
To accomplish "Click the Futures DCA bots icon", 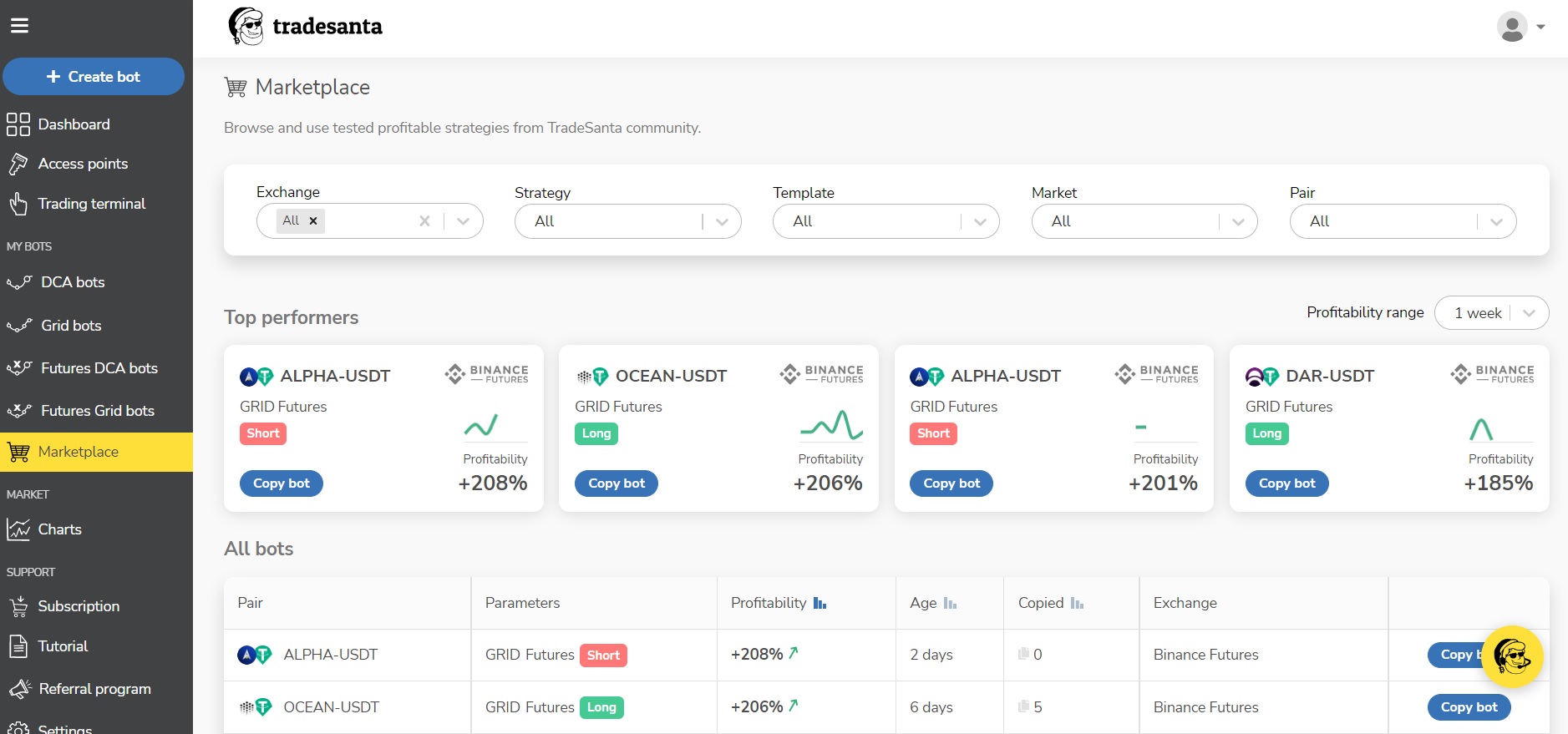I will [19, 368].
